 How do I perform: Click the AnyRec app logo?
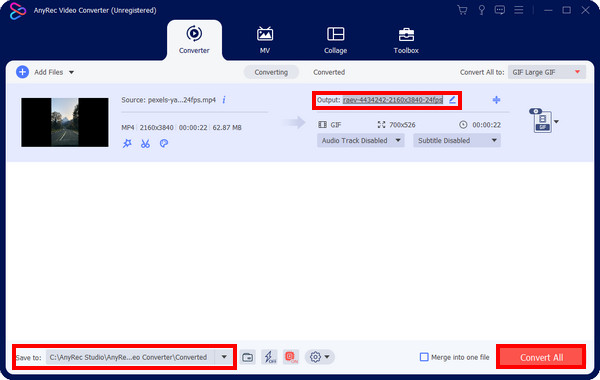click(x=18, y=11)
